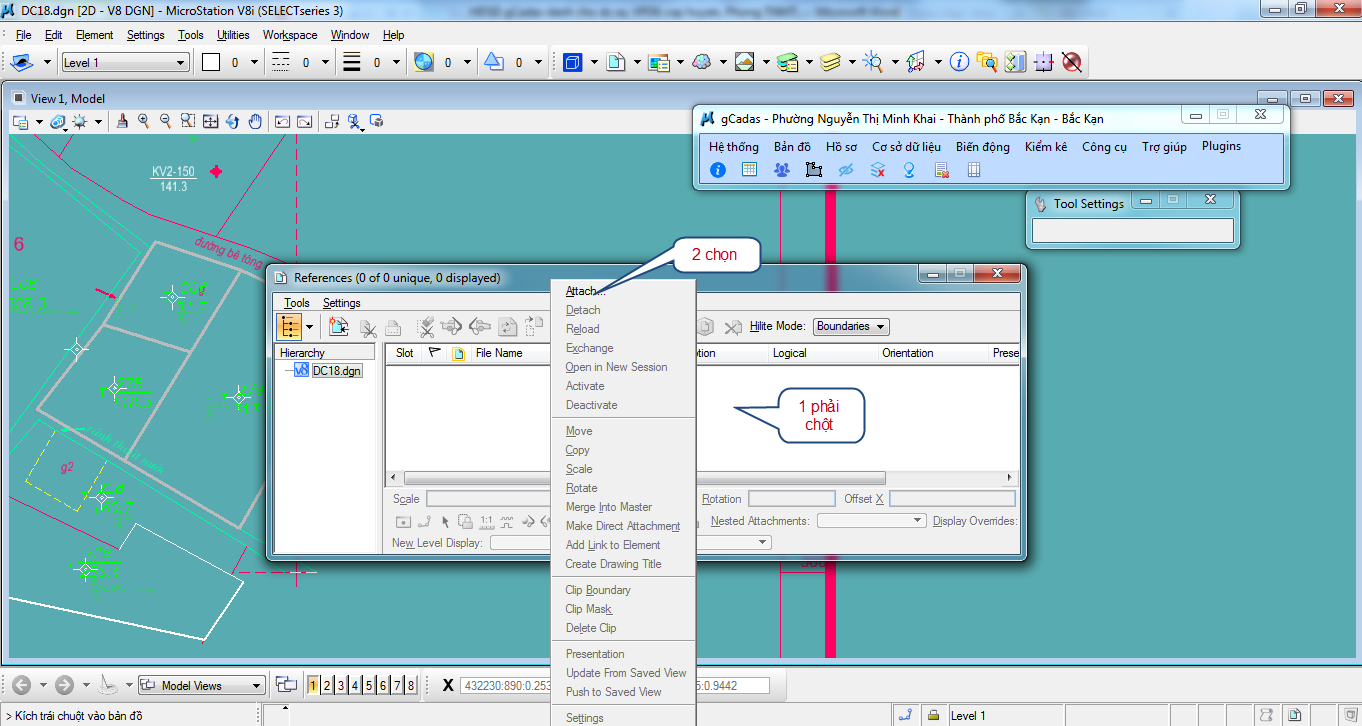Open the Level 1 active level dropdown
The height and width of the screenshot is (726, 1362).
(x=125, y=63)
